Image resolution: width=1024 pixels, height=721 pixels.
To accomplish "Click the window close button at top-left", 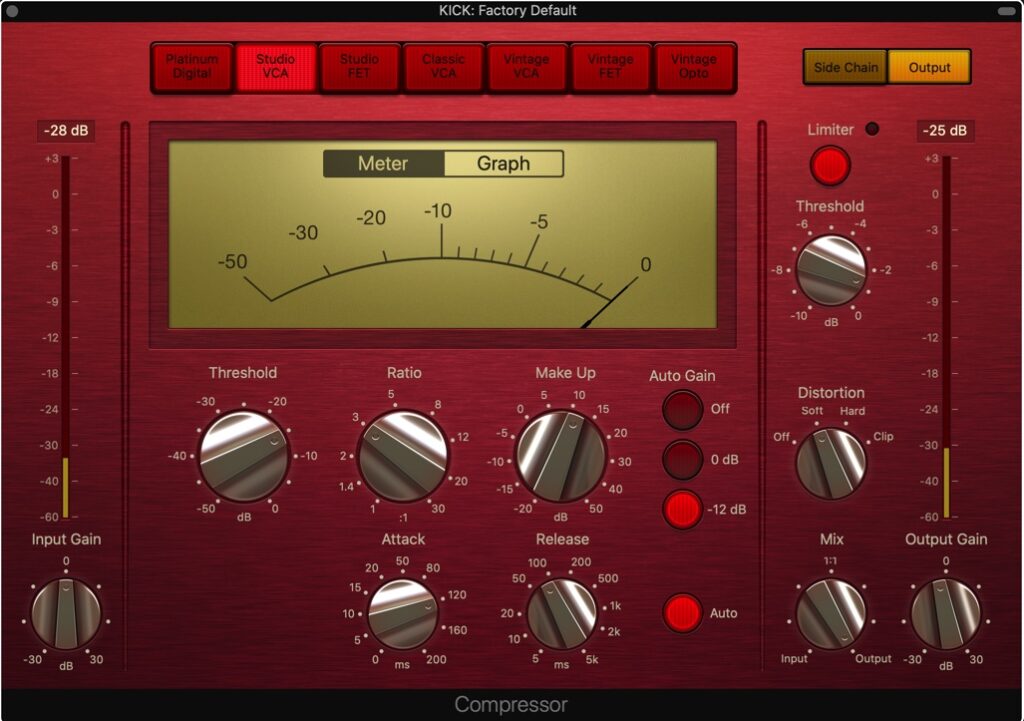I will pos(12,11).
